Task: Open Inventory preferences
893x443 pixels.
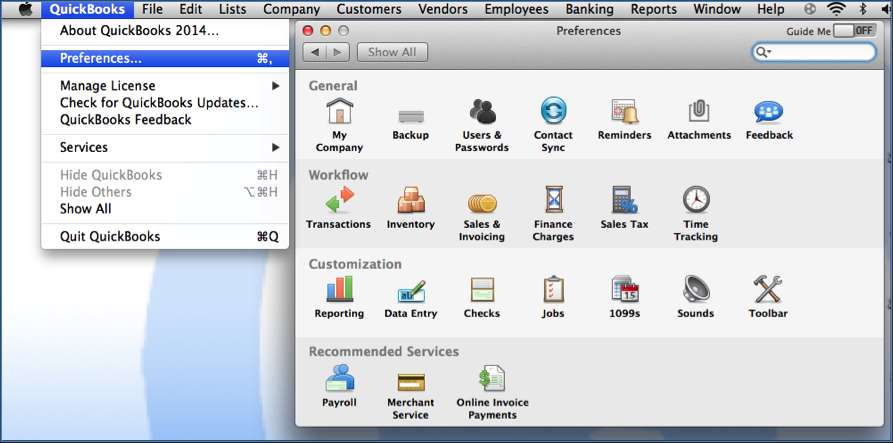Action: pos(411,207)
